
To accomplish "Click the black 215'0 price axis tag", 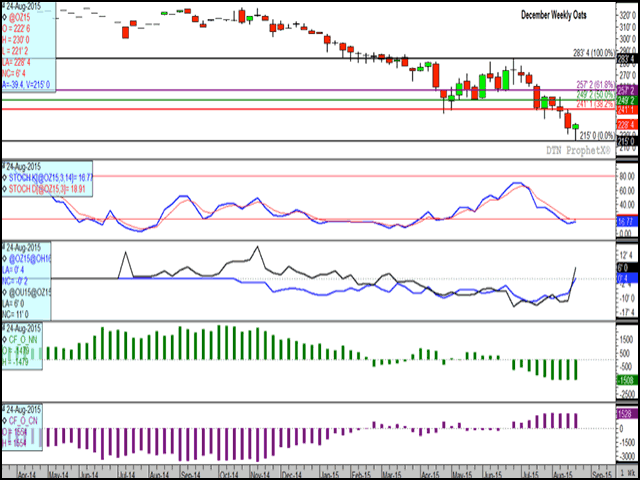I will coord(627,141).
